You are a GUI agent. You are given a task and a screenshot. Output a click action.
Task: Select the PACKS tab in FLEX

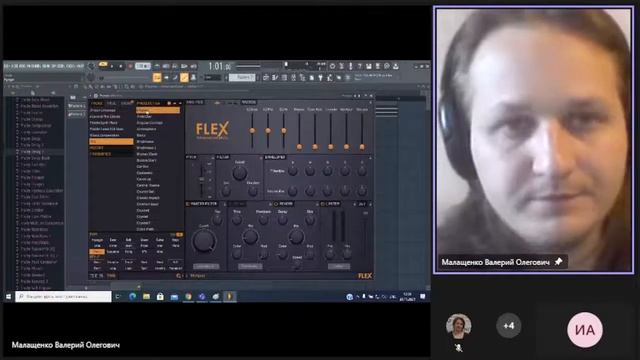97,103
